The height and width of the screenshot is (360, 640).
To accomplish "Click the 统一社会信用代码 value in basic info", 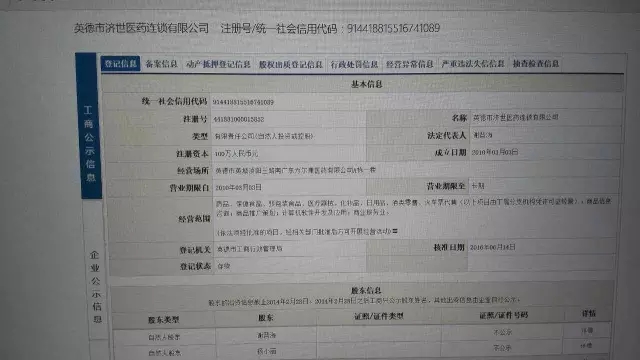I will point(243,102).
